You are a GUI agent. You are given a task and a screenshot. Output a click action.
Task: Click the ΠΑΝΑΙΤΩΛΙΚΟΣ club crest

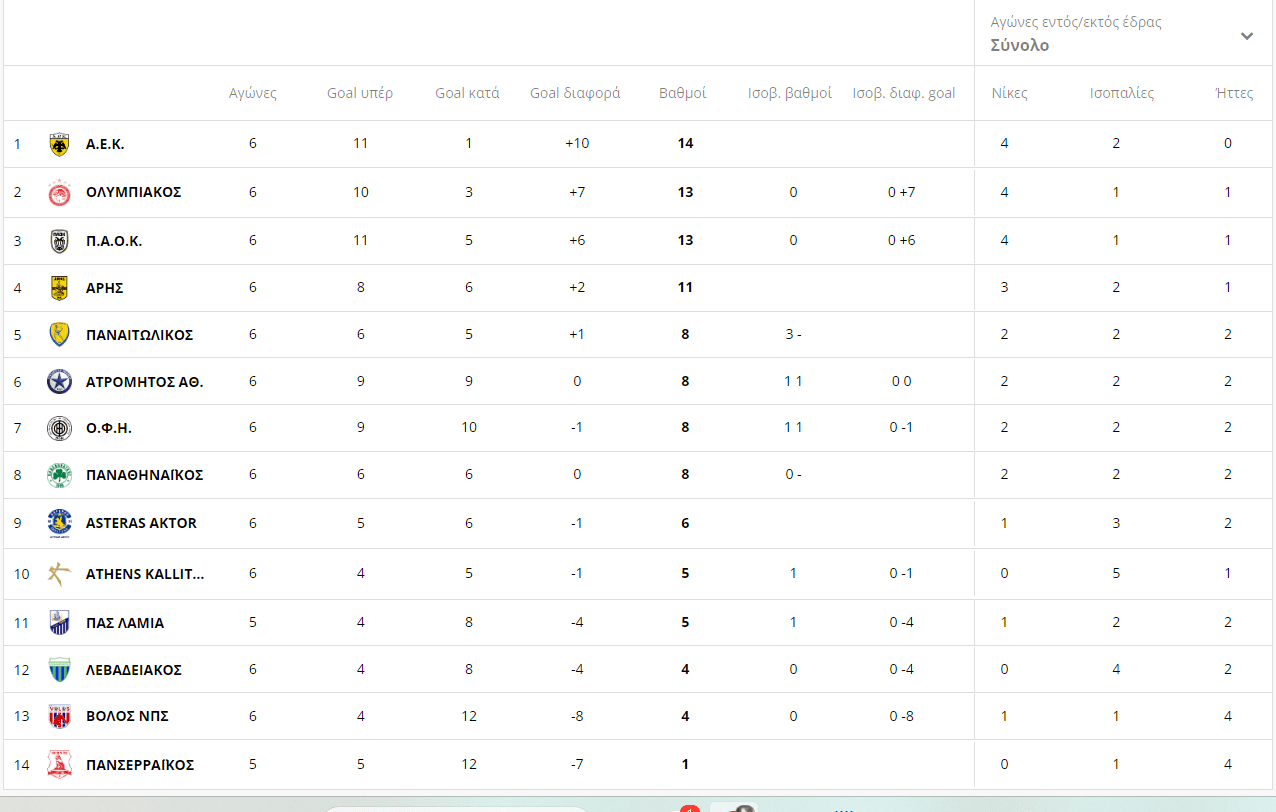pyautogui.click(x=59, y=335)
